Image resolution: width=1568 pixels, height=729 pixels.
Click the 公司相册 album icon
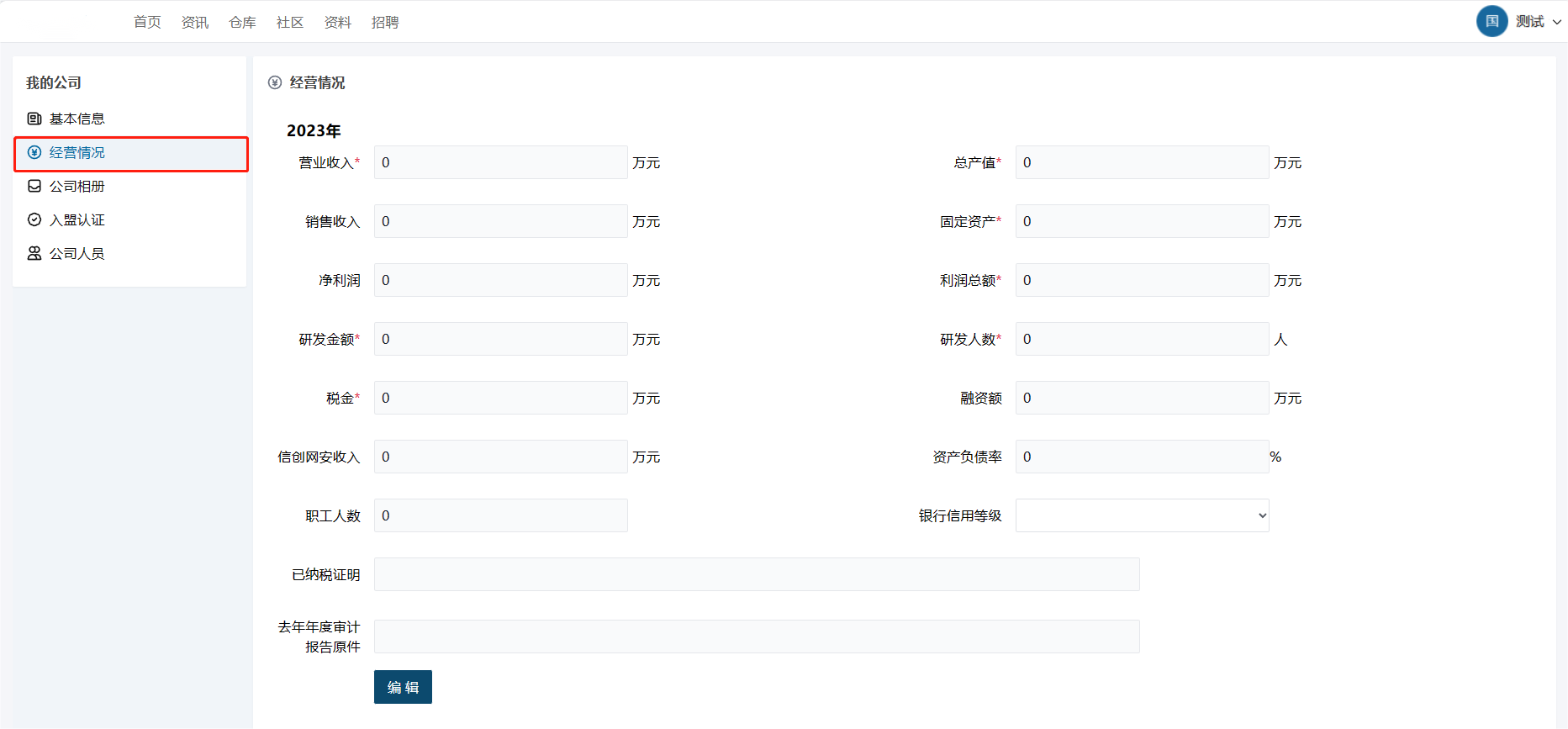pyautogui.click(x=34, y=186)
